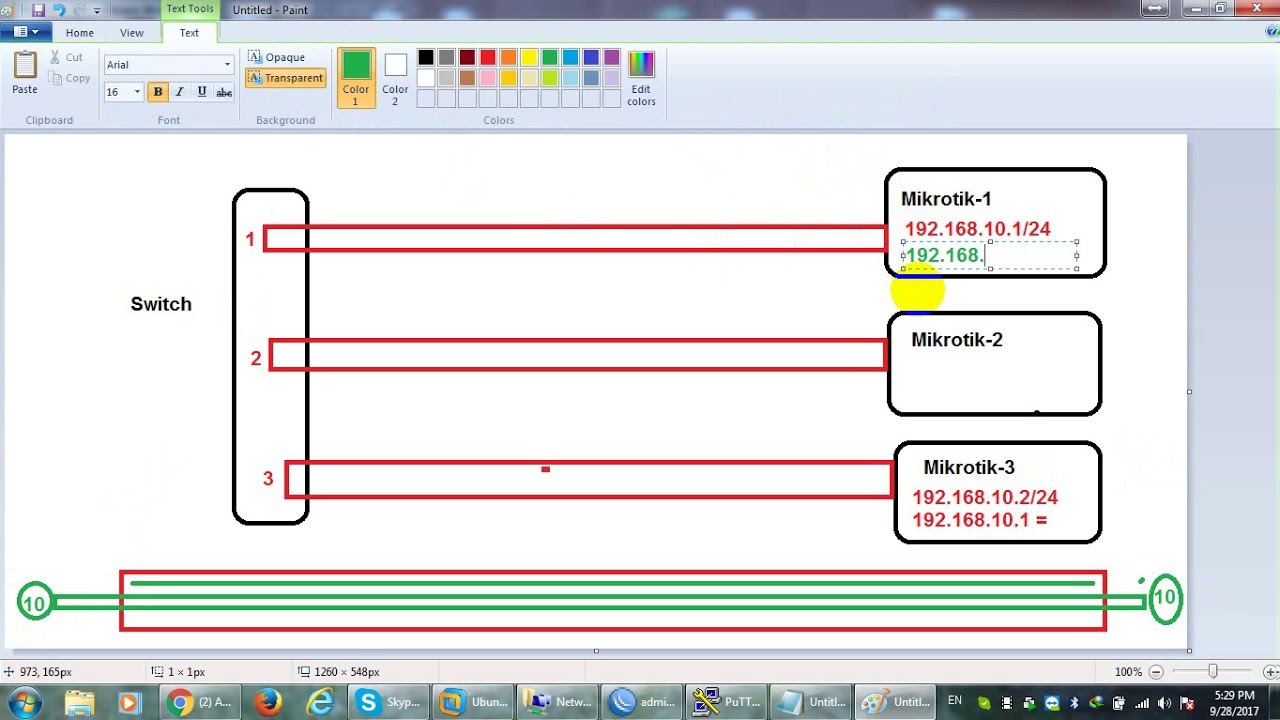Click the Paint Help icon
This screenshot has height=720, width=1280.
pos(1271,32)
